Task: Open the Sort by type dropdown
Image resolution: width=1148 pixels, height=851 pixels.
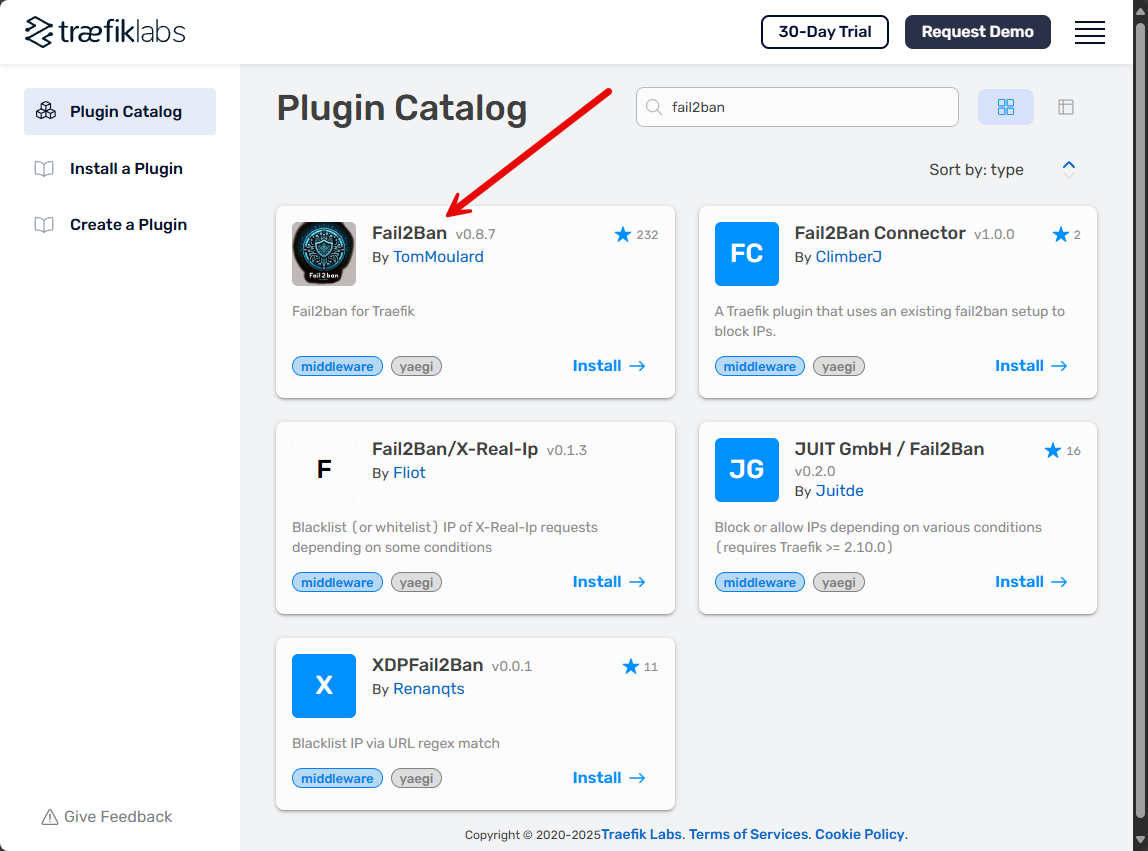Action: tap(976, 170)
